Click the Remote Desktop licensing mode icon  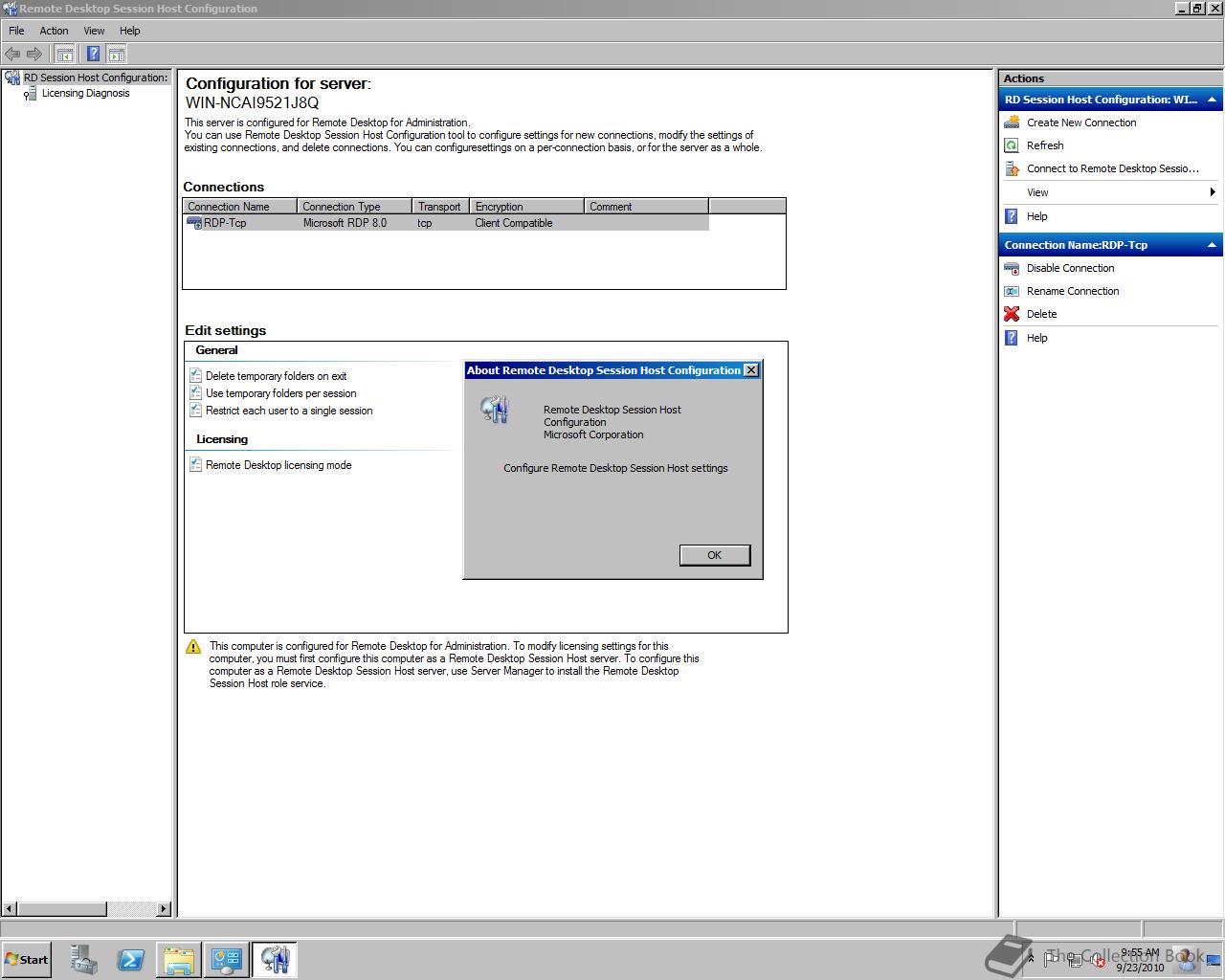coord(195,465)
